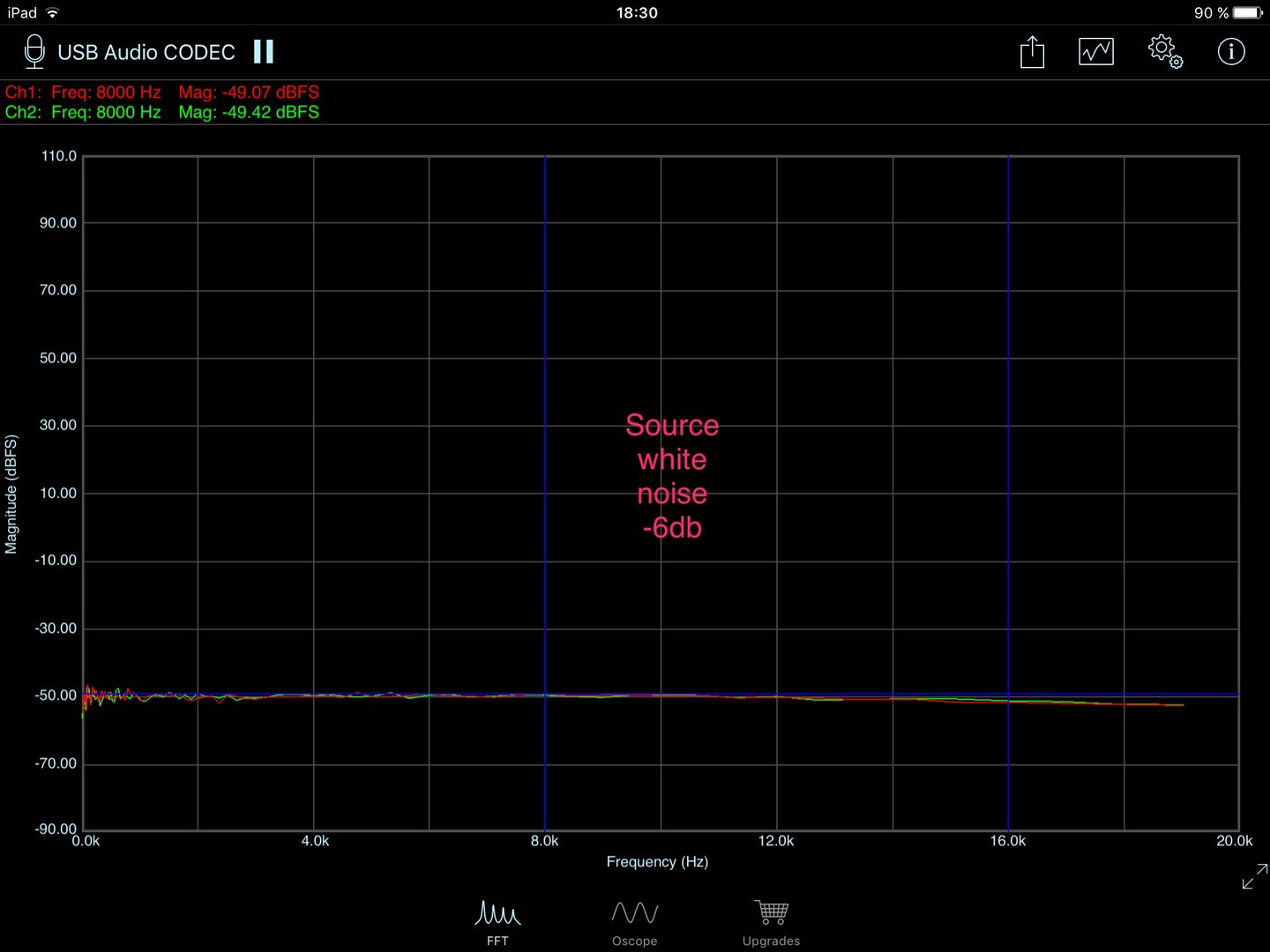The height and width of the screenshot is (952, 1270).
Task: Tap the battery indicator in status bar
Action: 1248,12
